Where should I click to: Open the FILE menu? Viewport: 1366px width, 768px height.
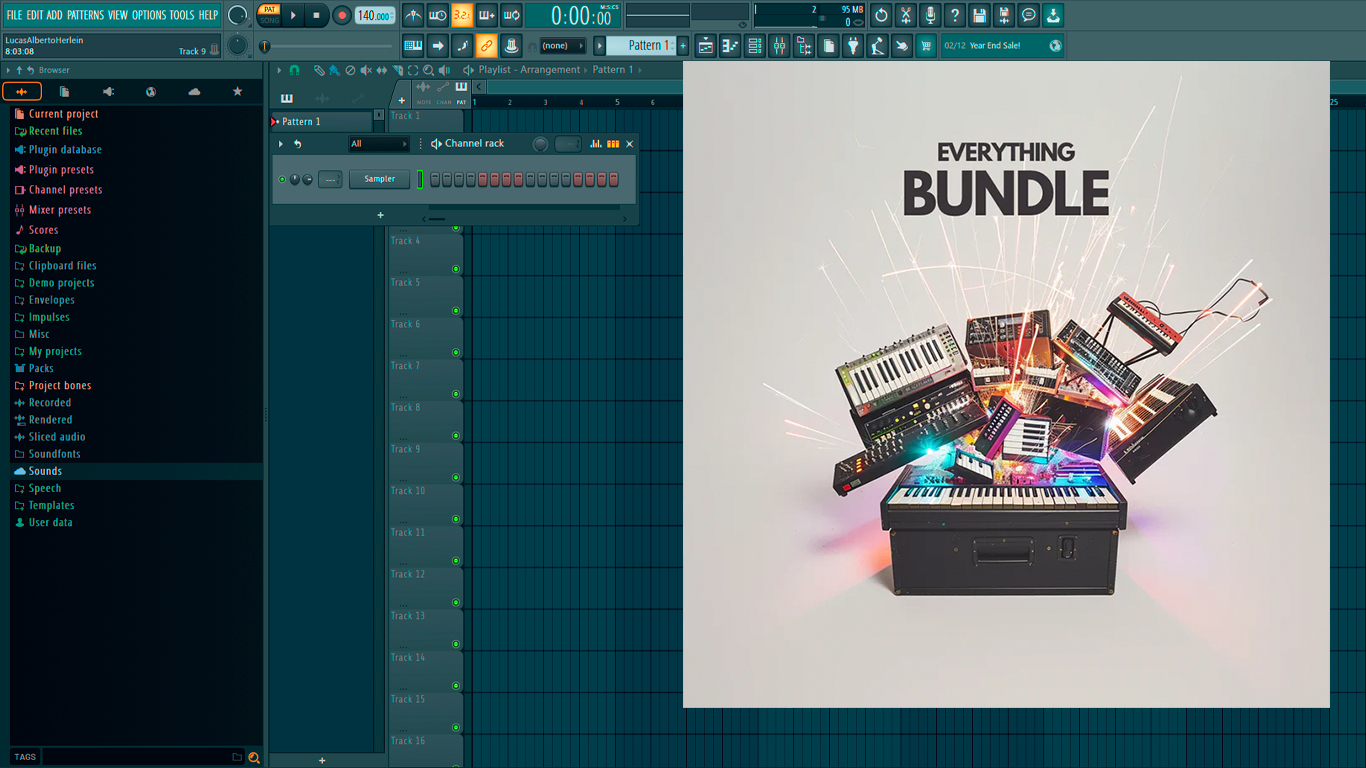pyautogui.click(x=14, y=15)
